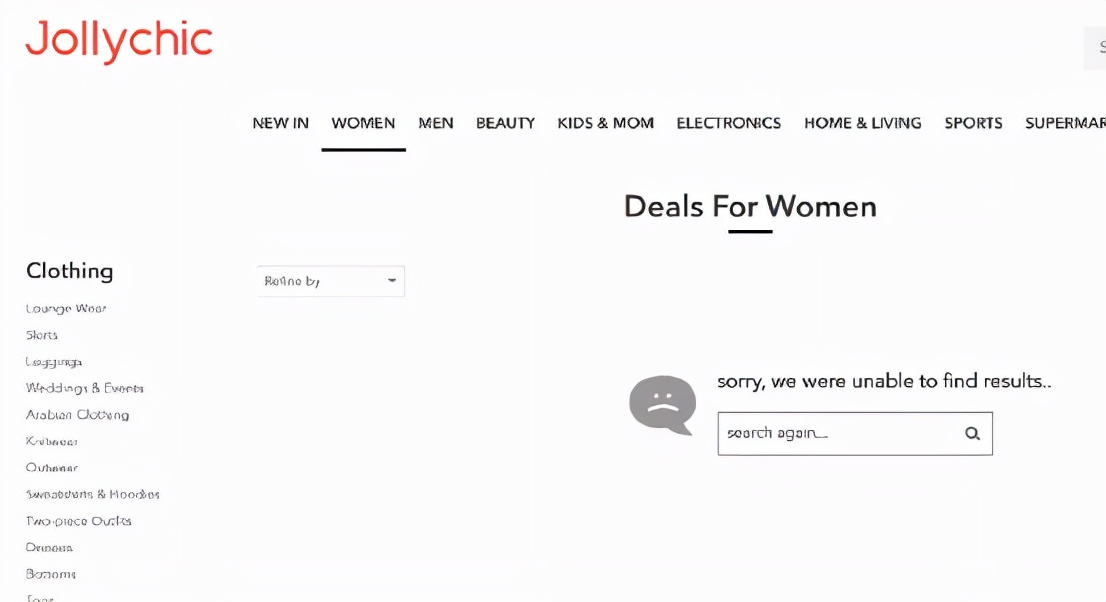Select the WOMEN tab
The image size is (1106, 602).
pyautogui.click(x=363, y=123)
